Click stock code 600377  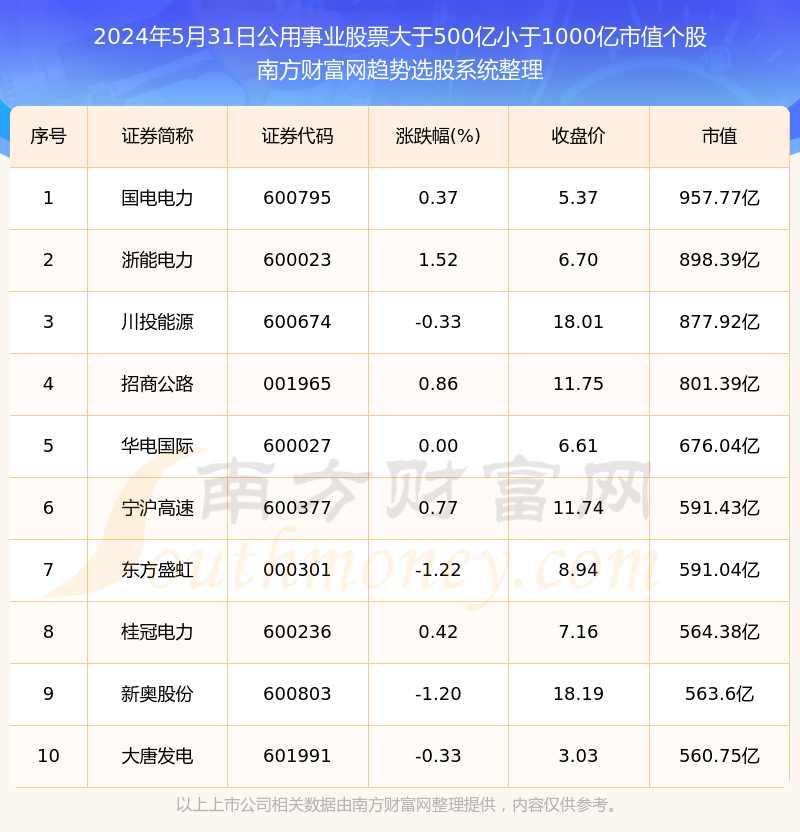[x=297, y=508]
